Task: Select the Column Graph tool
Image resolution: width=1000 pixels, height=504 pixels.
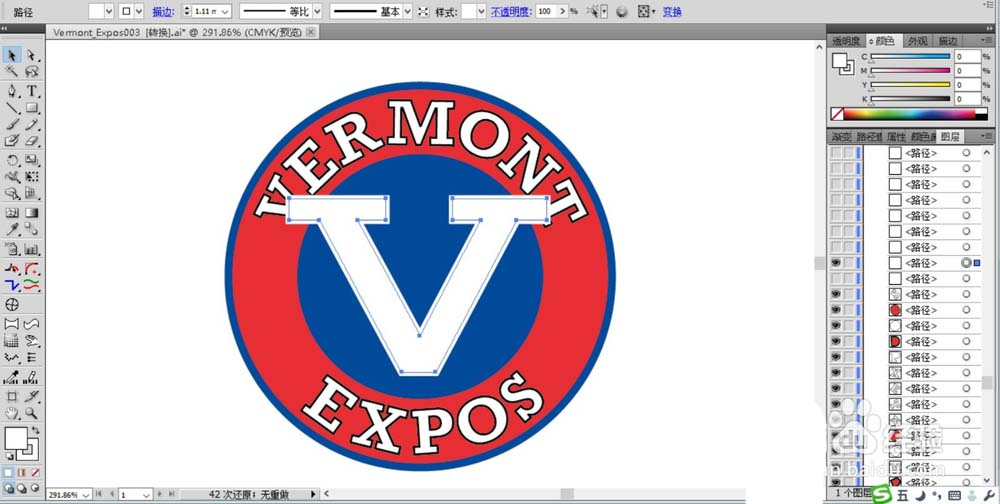Action: 31,249
